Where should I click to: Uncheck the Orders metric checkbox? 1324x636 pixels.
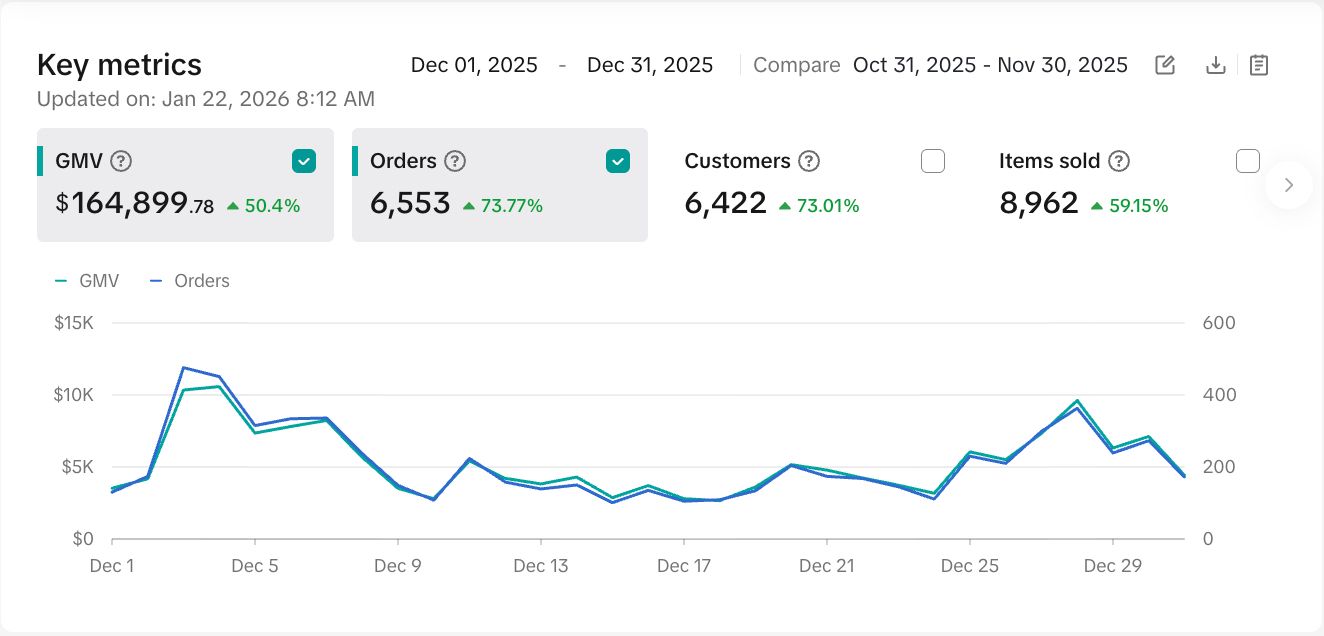(618, 161)
